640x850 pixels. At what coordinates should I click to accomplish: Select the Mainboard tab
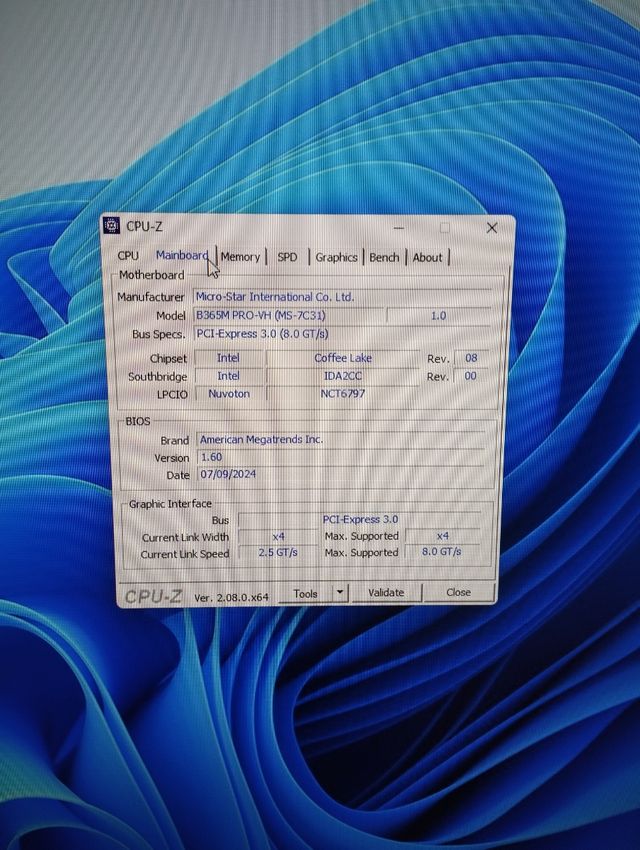pos(181,256)
